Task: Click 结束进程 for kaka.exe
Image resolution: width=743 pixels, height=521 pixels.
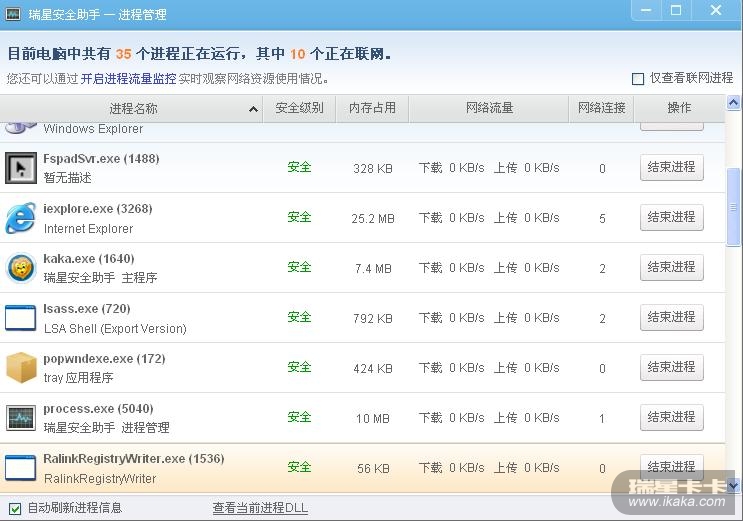Action: [671, 267]
